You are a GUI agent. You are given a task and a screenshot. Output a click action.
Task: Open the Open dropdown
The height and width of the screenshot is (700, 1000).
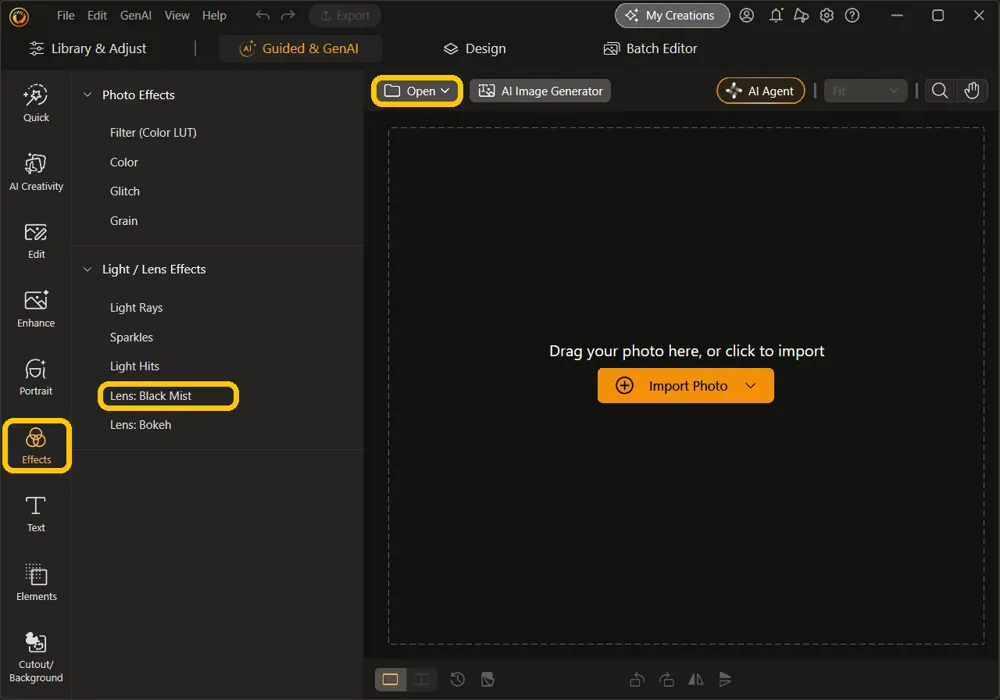click(417, 91)
